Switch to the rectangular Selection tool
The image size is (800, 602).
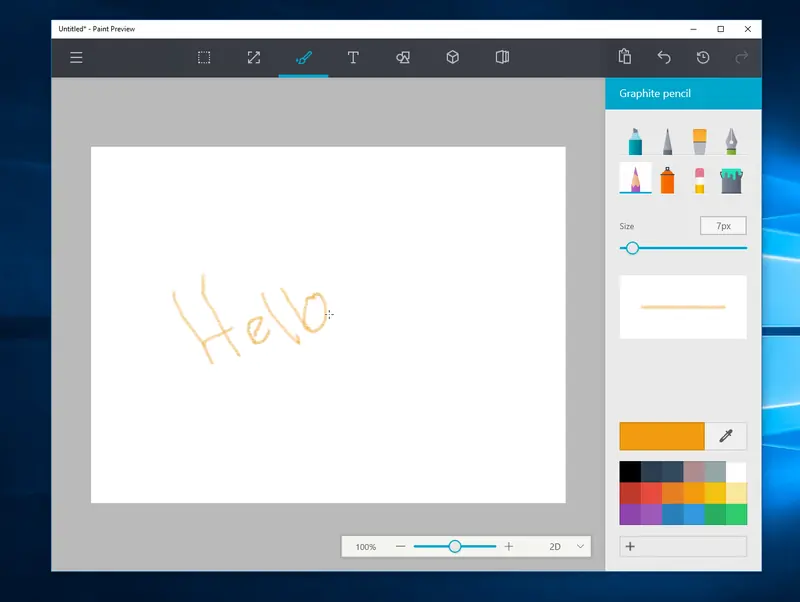coord(204,57)
